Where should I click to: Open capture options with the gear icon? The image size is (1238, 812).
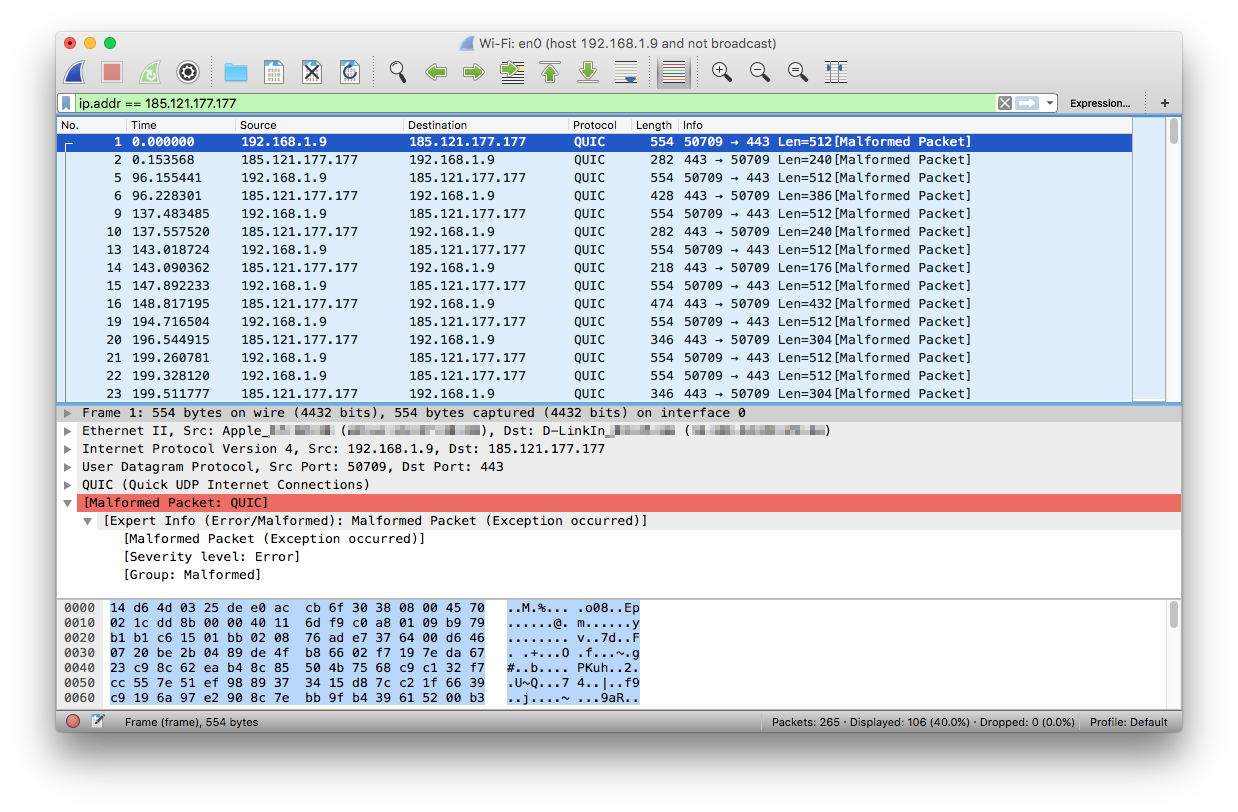click(x=187, y=72)
